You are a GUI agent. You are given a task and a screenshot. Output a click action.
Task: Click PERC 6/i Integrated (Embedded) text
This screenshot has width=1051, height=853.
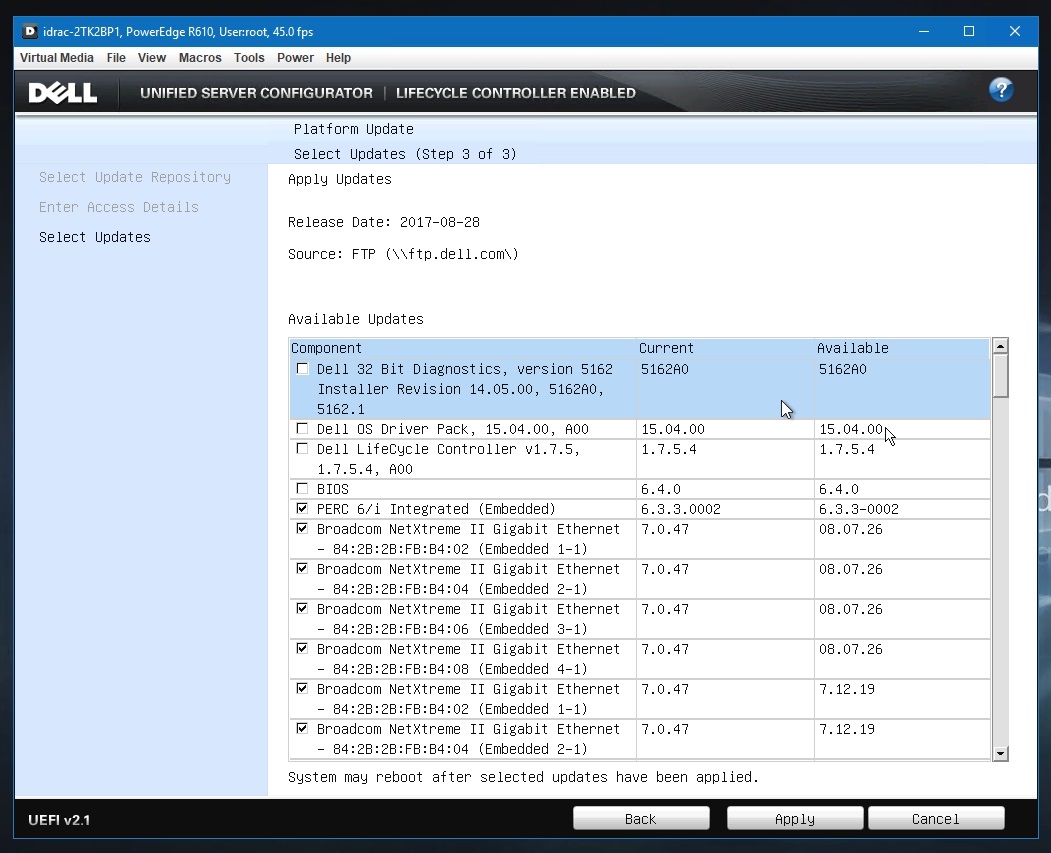(436, 509)
